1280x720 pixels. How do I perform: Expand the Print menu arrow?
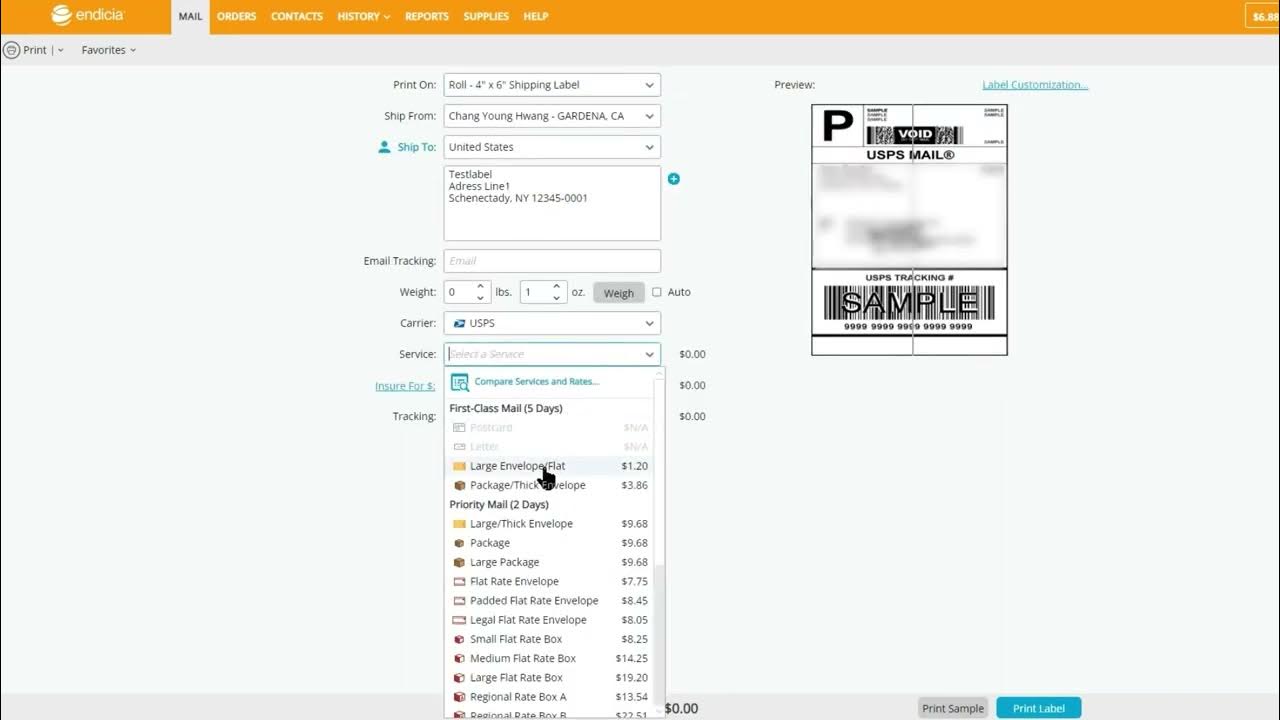(60, 50)
